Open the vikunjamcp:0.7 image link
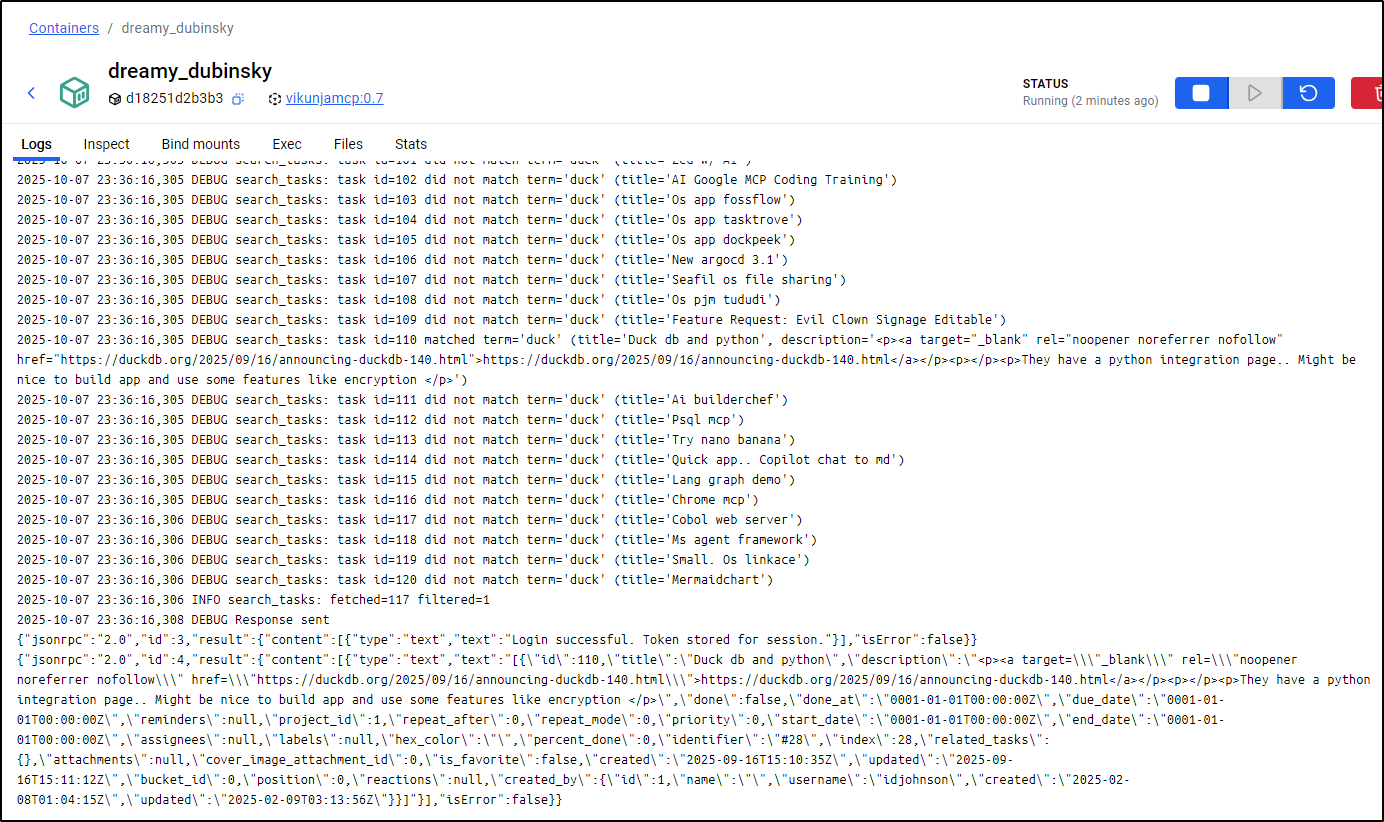The image size is (1384, 822). pos(334,99)
